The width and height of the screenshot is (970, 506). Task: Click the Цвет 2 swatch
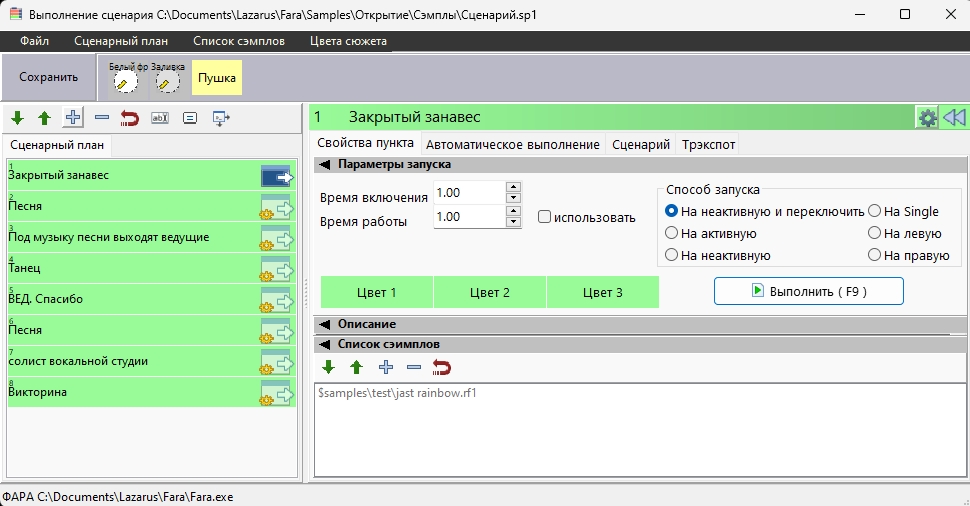(x=490, y=292)
